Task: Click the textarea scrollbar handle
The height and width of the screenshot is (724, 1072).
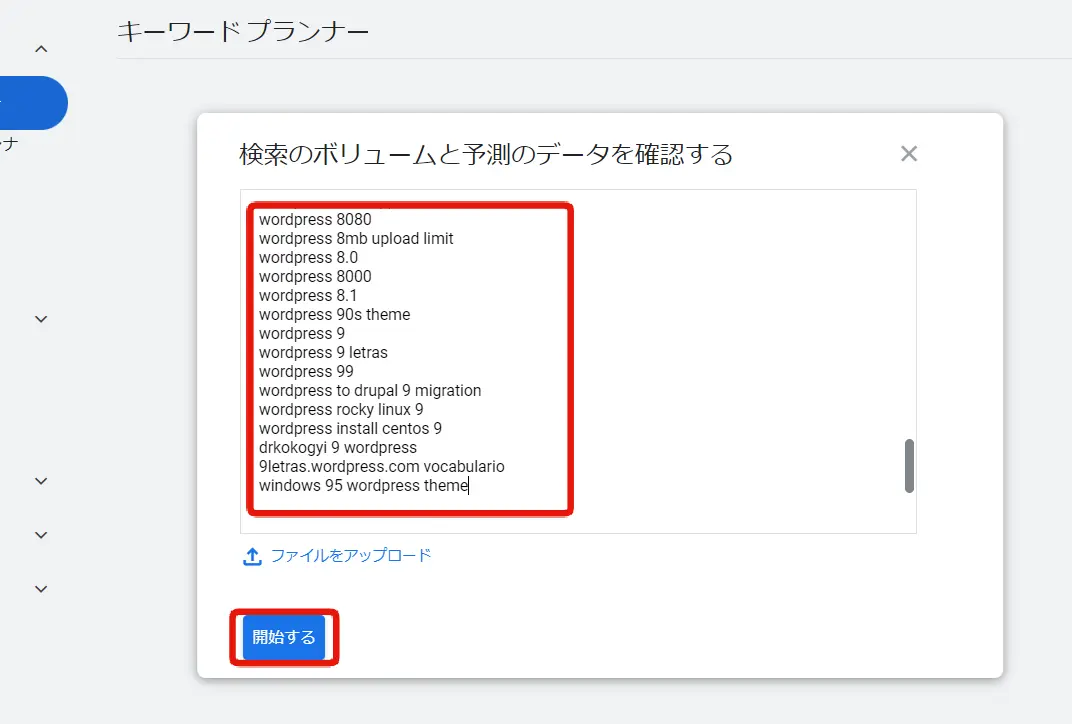Action: [x=908, y=467]
